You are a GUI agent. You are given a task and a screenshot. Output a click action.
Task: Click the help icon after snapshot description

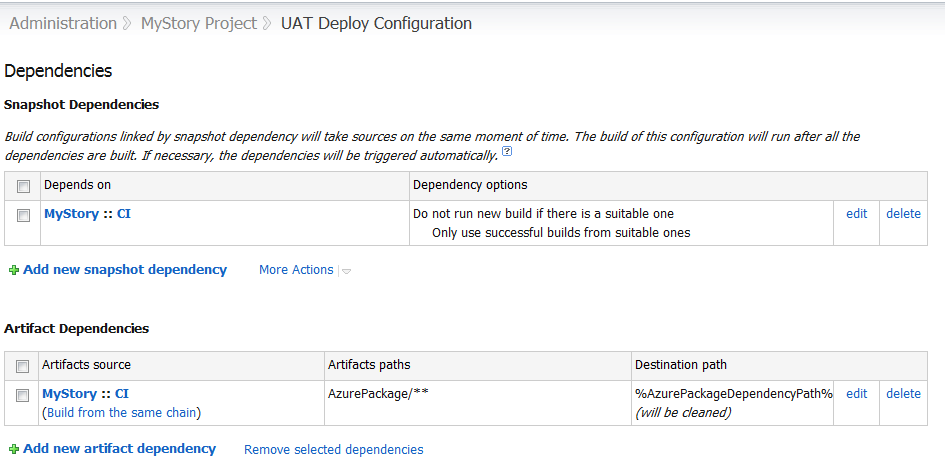coord(507,153)
